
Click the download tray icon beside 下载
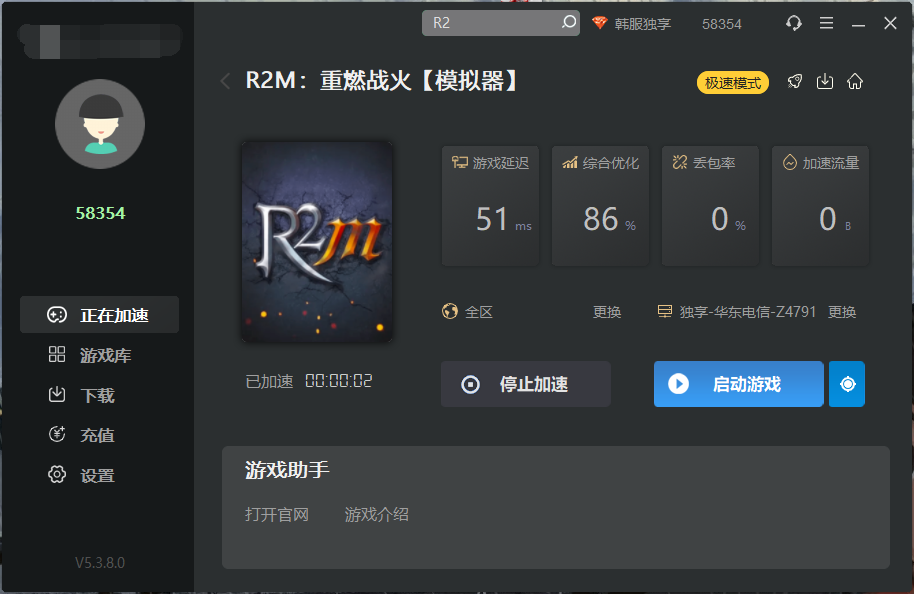click(57, 395)
